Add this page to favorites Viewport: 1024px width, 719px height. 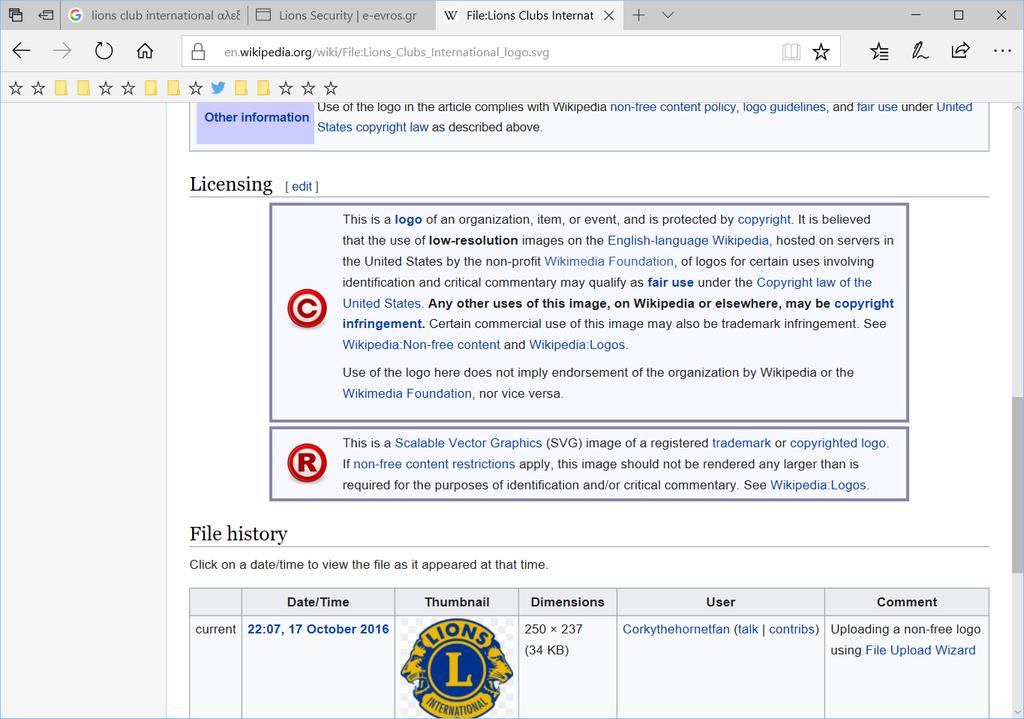[x=821, y=52]
